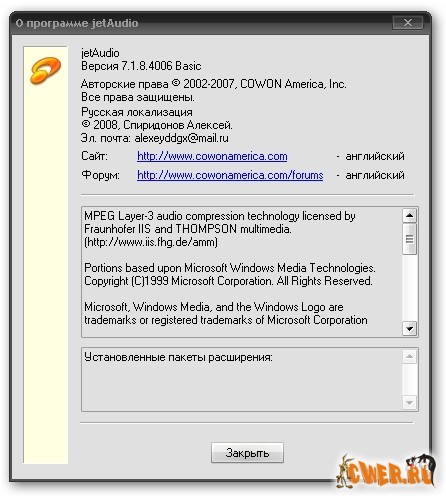Click extension packs scrollbar up arrow

(409, 357)
